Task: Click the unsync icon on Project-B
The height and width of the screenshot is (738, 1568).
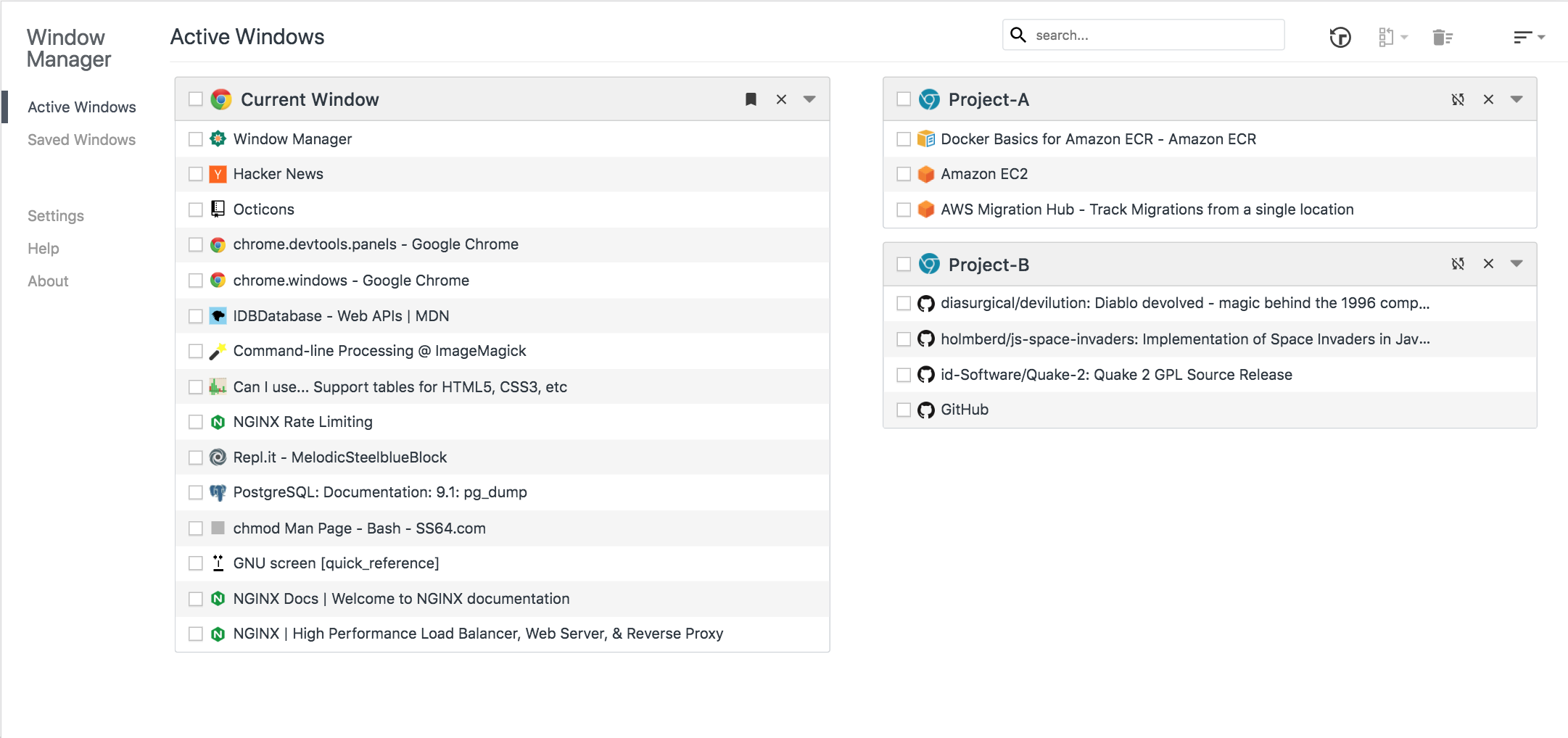Action: tap(1458, 264)
